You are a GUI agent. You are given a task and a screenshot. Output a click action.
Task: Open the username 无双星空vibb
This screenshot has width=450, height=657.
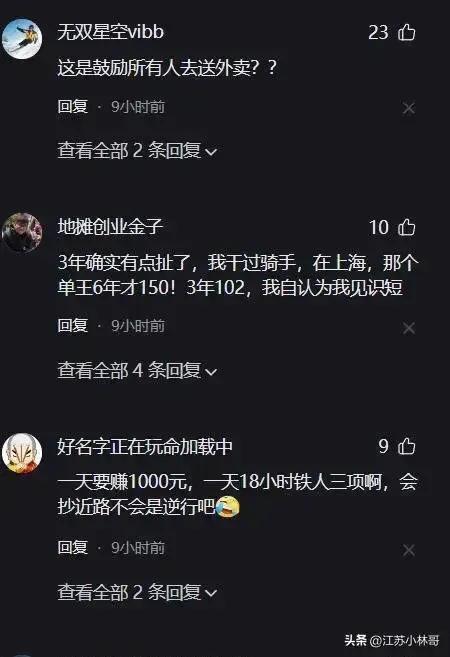click(x=110, y=32)
